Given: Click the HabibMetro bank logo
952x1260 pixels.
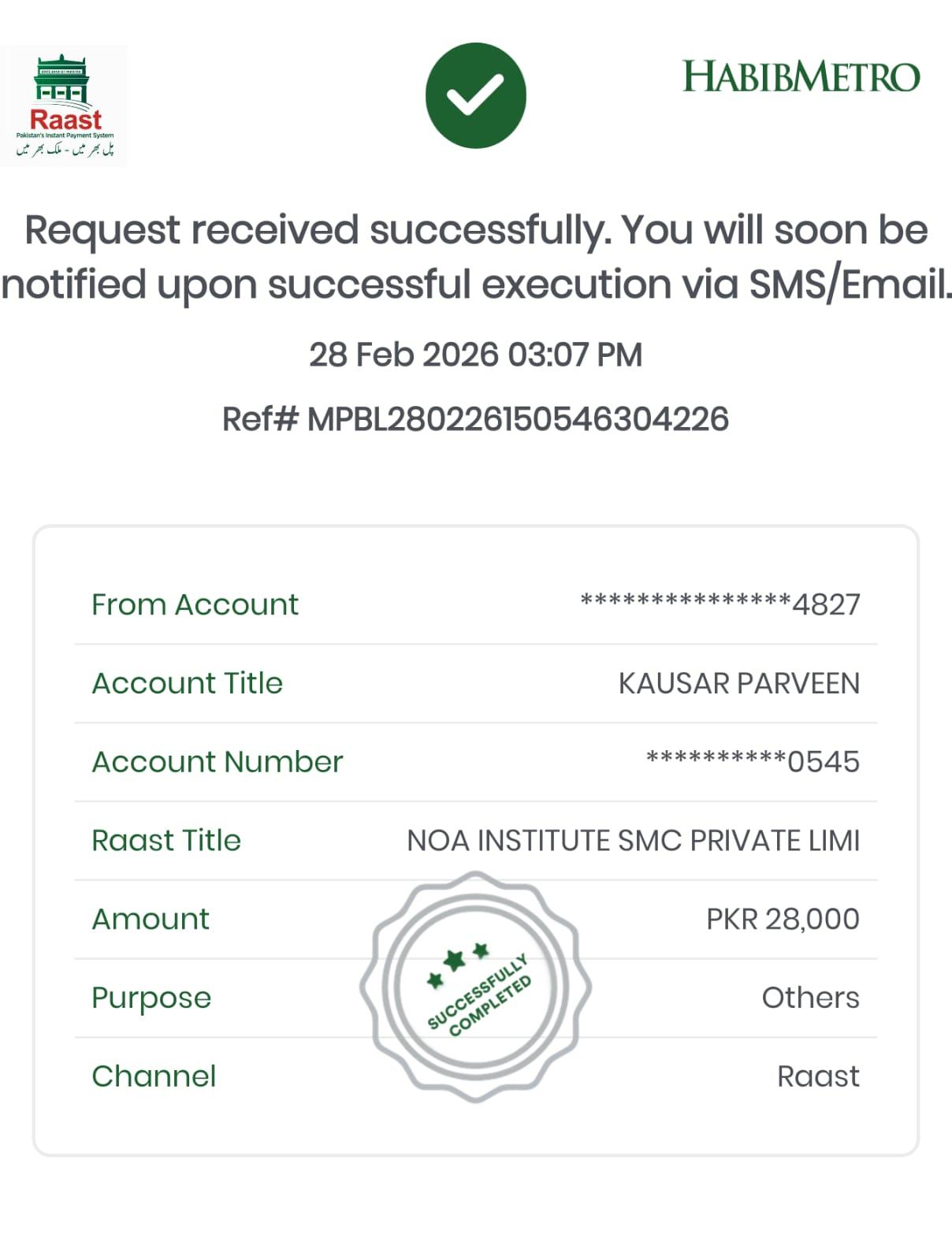Looking at the screenshot, I should 801,77.
